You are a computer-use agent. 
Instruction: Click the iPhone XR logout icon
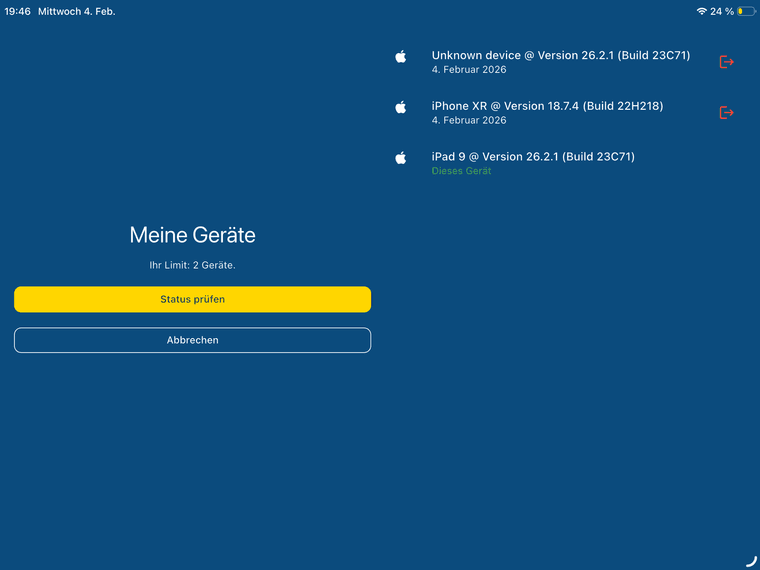727,113
